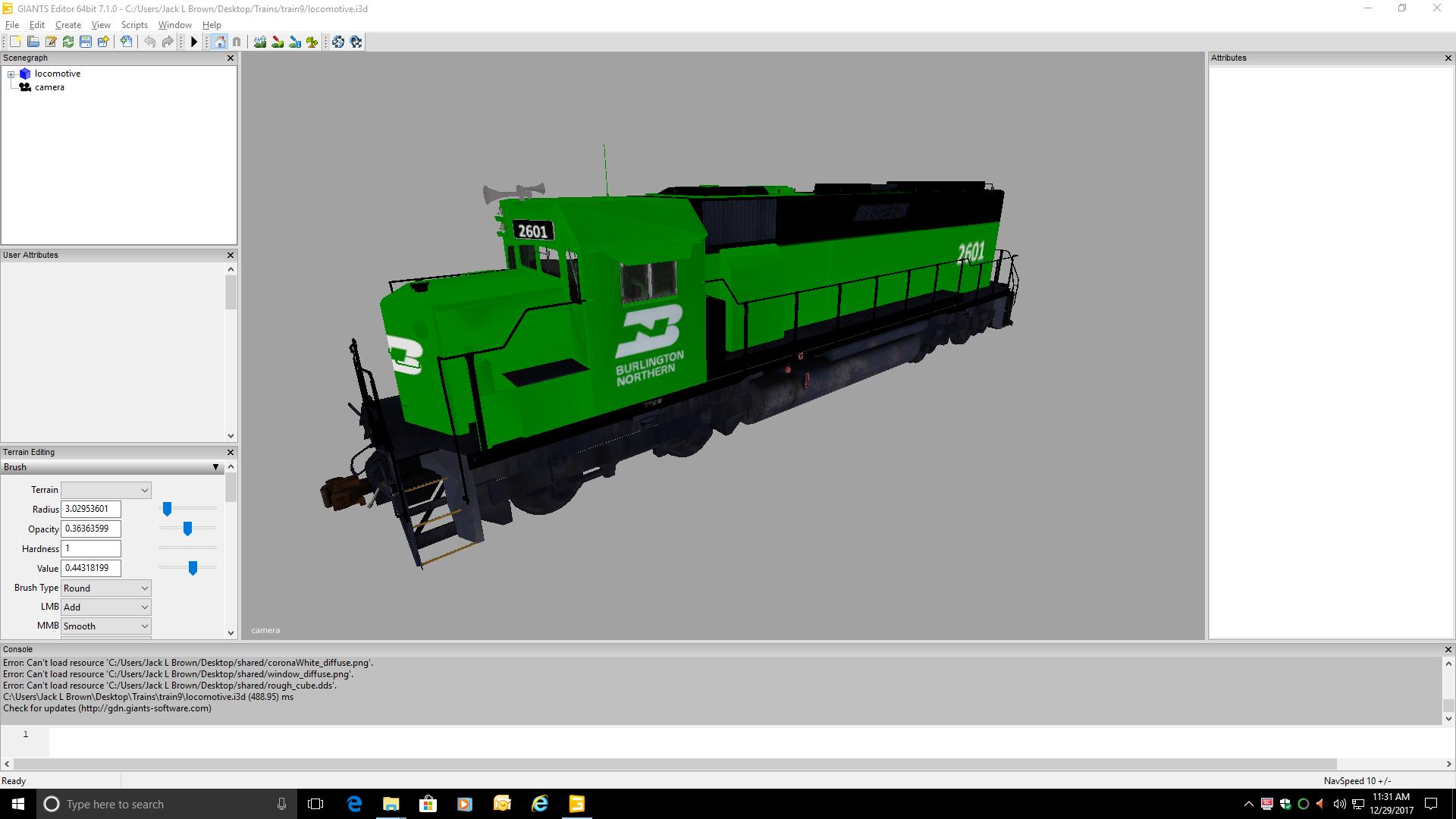Click the green Reload file icon
Viewport: 1456px width, 819px height.
click(x=68, y=42)
